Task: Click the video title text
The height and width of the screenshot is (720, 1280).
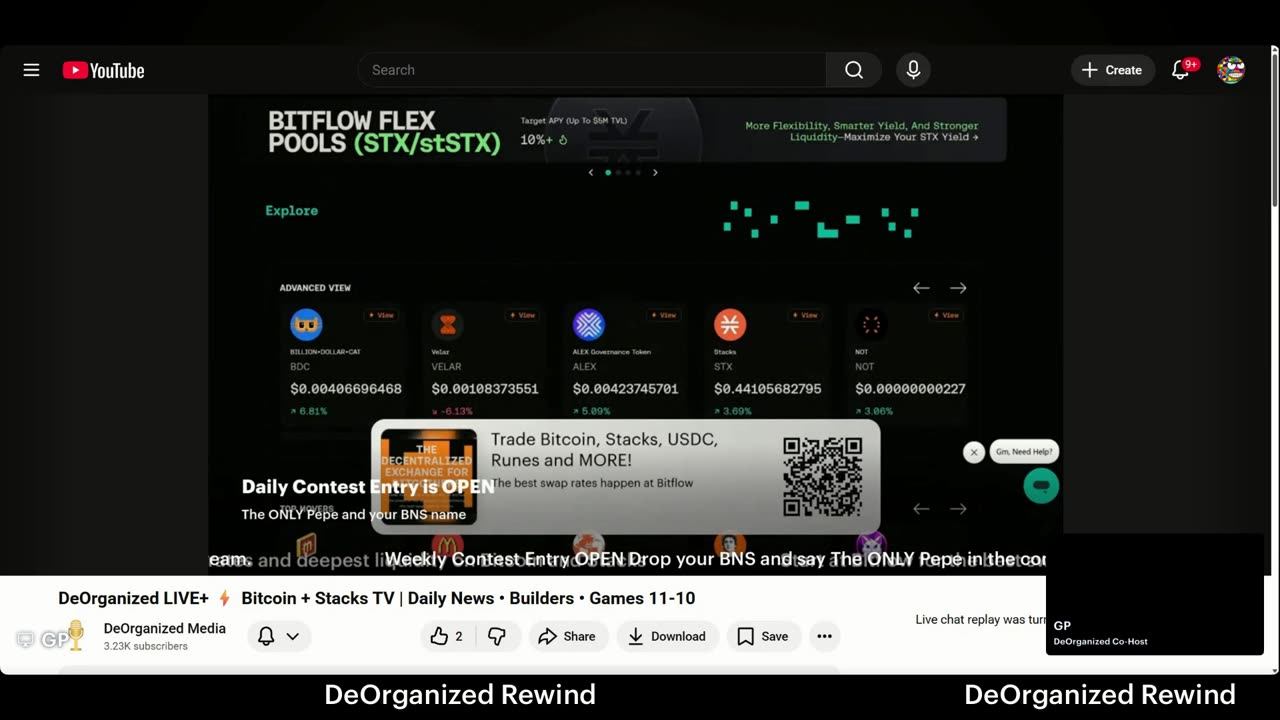Action: click(376, 598)
